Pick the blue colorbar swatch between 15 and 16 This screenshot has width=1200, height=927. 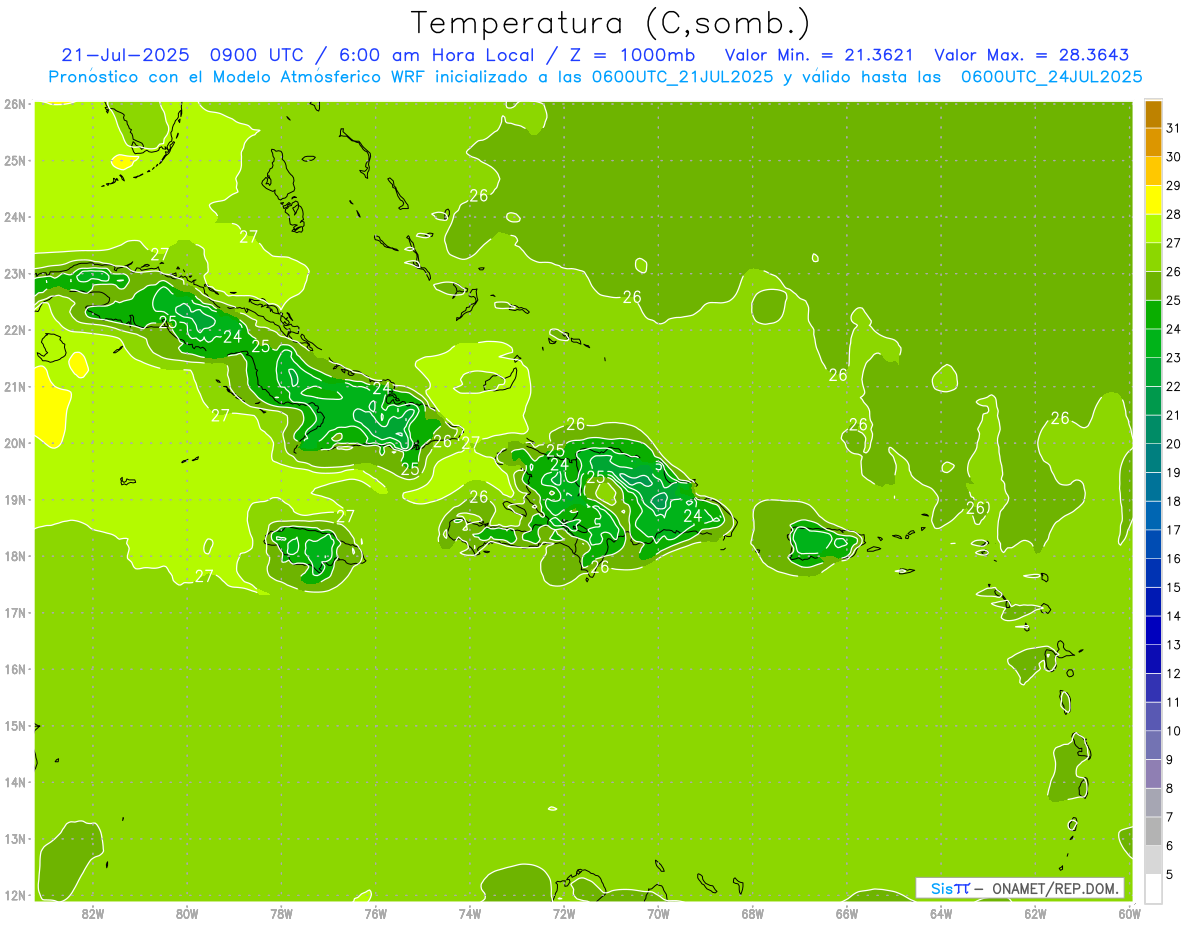(1153, 573)
